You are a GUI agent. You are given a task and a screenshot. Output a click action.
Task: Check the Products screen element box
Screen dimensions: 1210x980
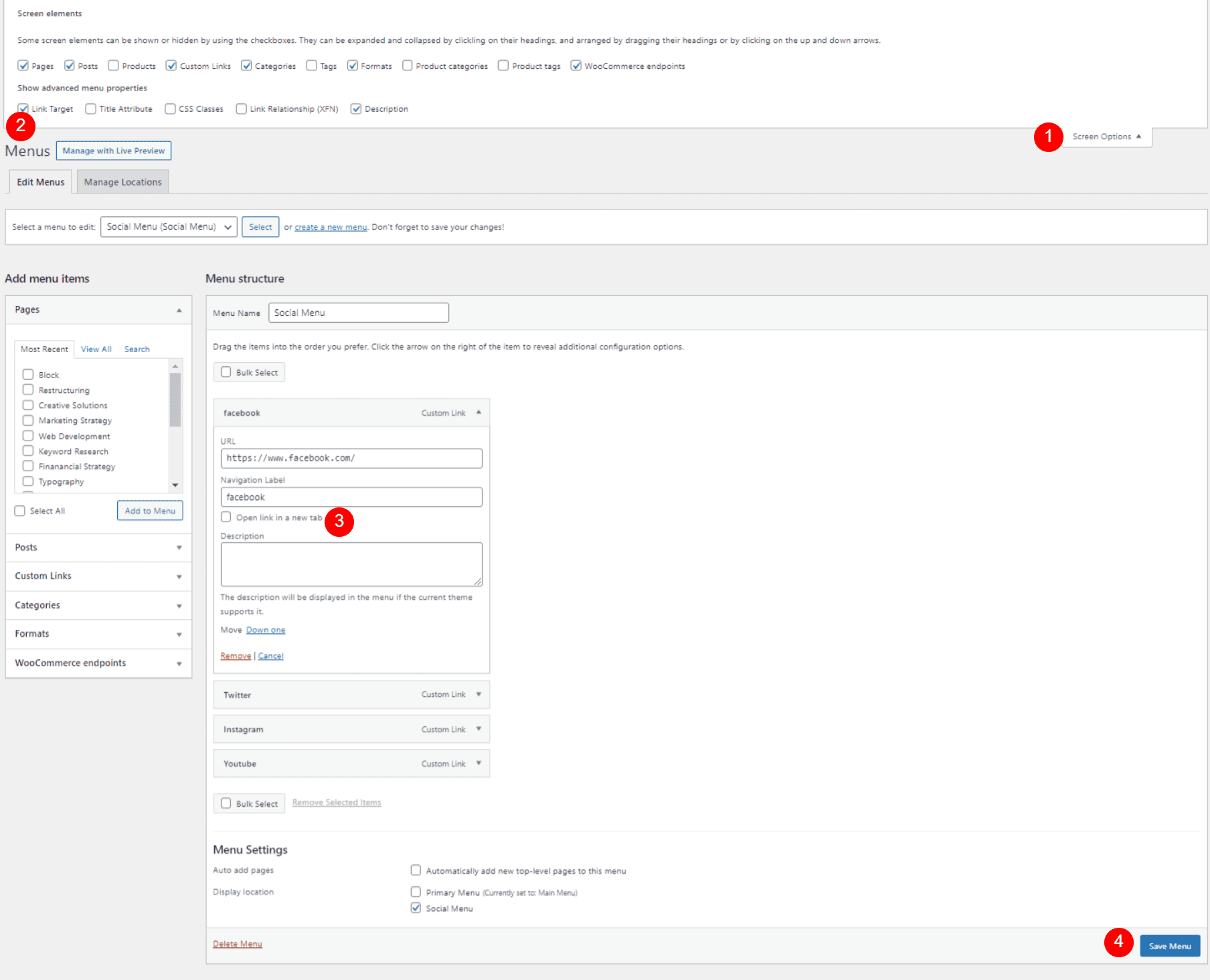[114, 66]
